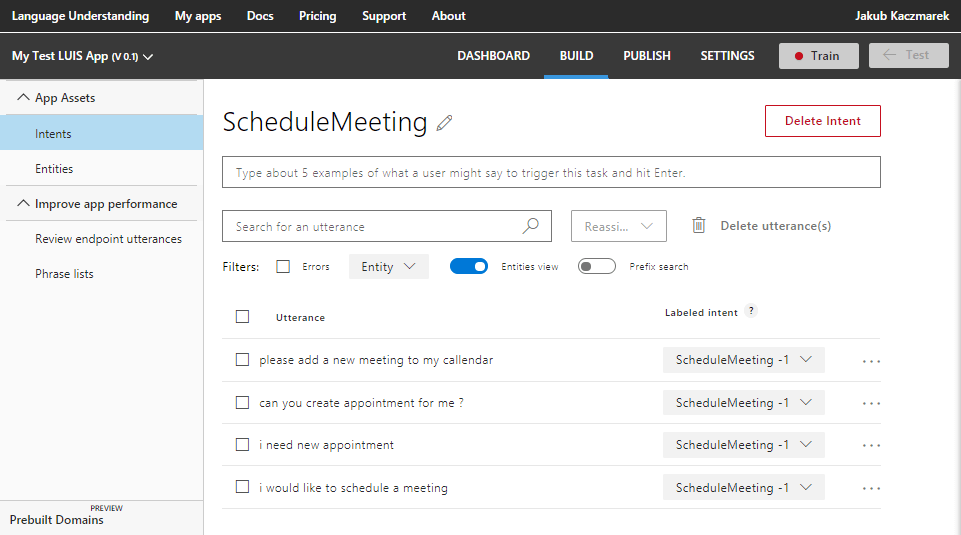Change labeled intent for 'i would like to schedule' row
The image size is (961, 535).
tap(743, 487)
